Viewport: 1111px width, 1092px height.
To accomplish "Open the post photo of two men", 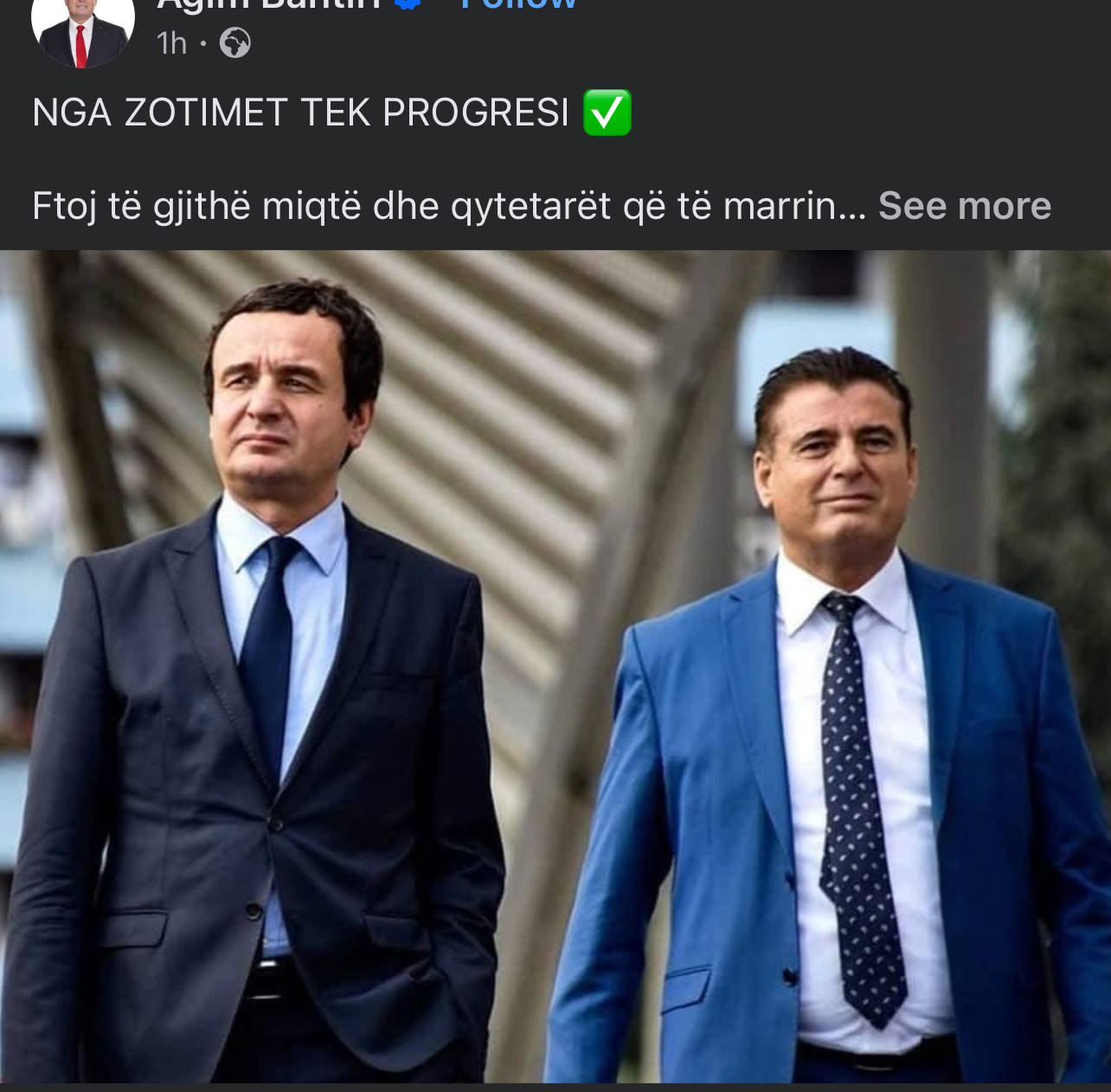I will pyautogui.click(x=555, y=666).
